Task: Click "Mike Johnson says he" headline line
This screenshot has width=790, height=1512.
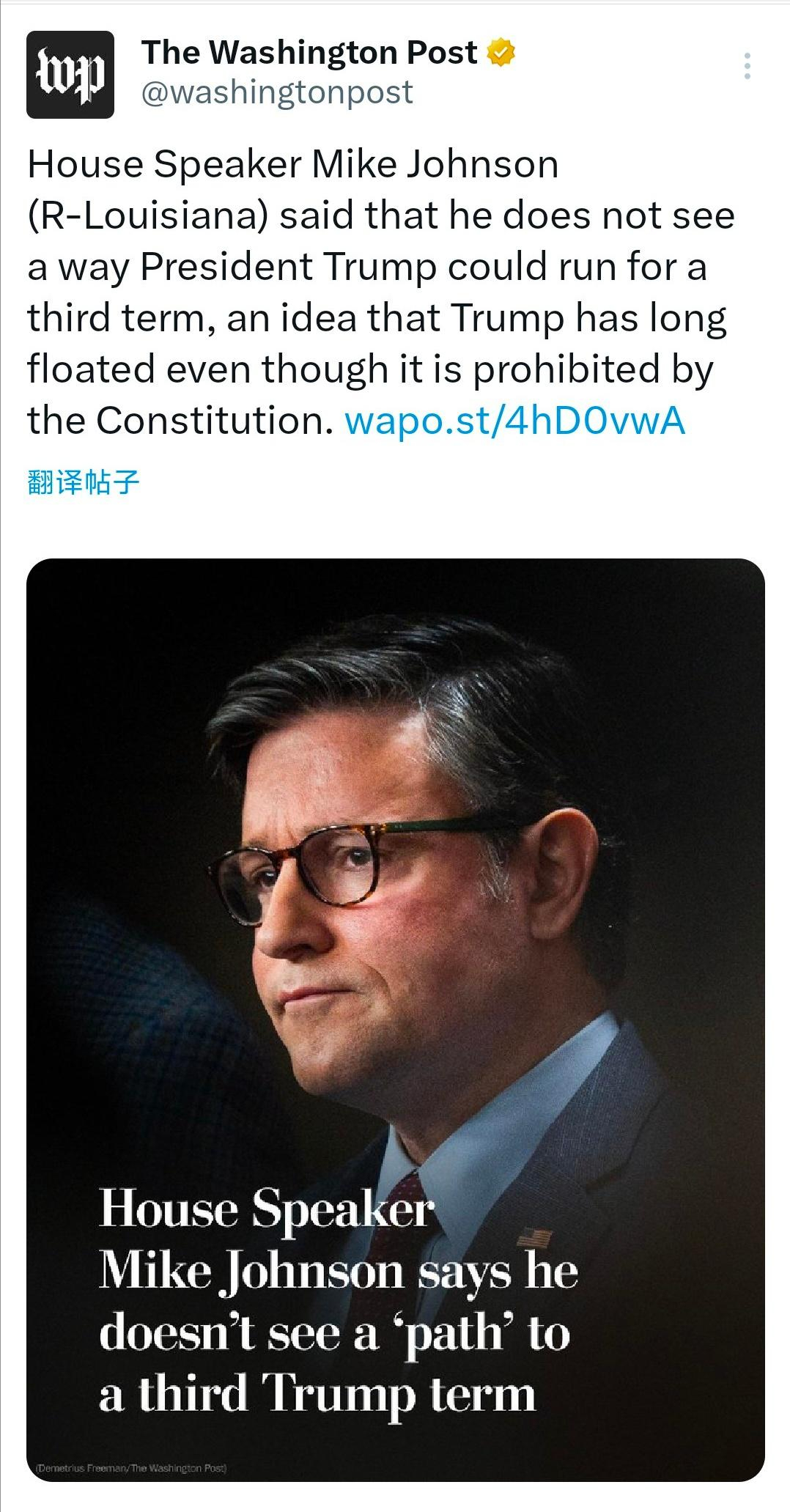Action: point(339,1272)
